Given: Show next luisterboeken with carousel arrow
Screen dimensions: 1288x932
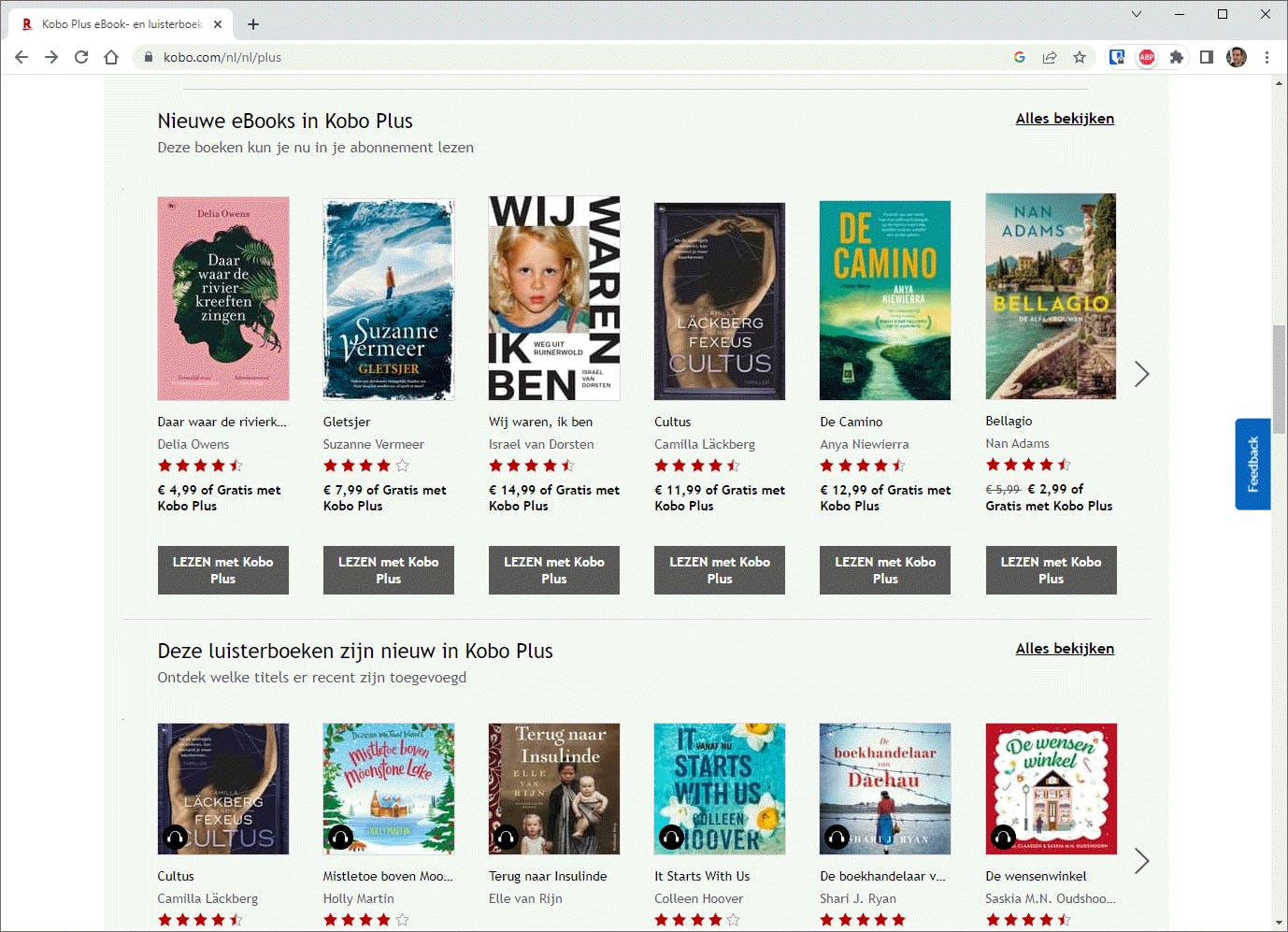Looking at the screenshot, I should (1141, 861).
